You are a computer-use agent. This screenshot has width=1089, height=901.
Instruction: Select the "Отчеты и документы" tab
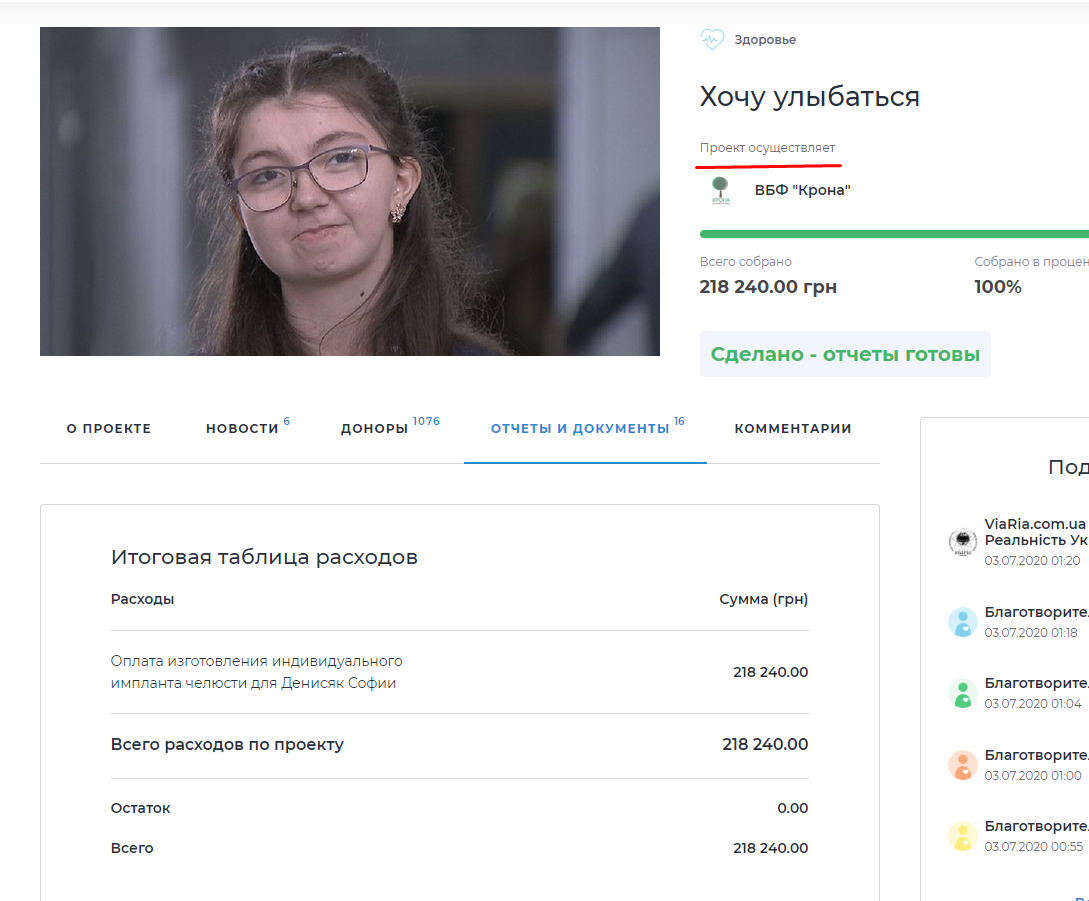[x=580, y=428]
